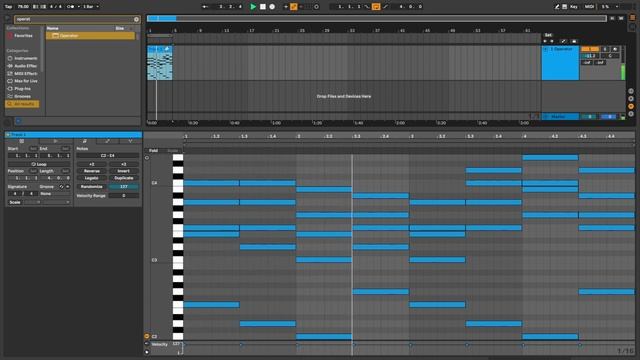The image size is (640, 360).
Task: Toggle the Fold button in piano roll
Action: click(153, 151)
